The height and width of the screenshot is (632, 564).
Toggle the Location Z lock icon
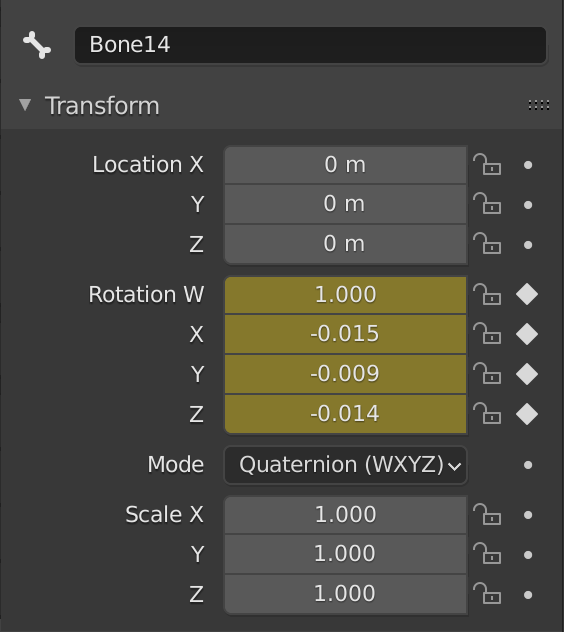(x=487, y=243)
